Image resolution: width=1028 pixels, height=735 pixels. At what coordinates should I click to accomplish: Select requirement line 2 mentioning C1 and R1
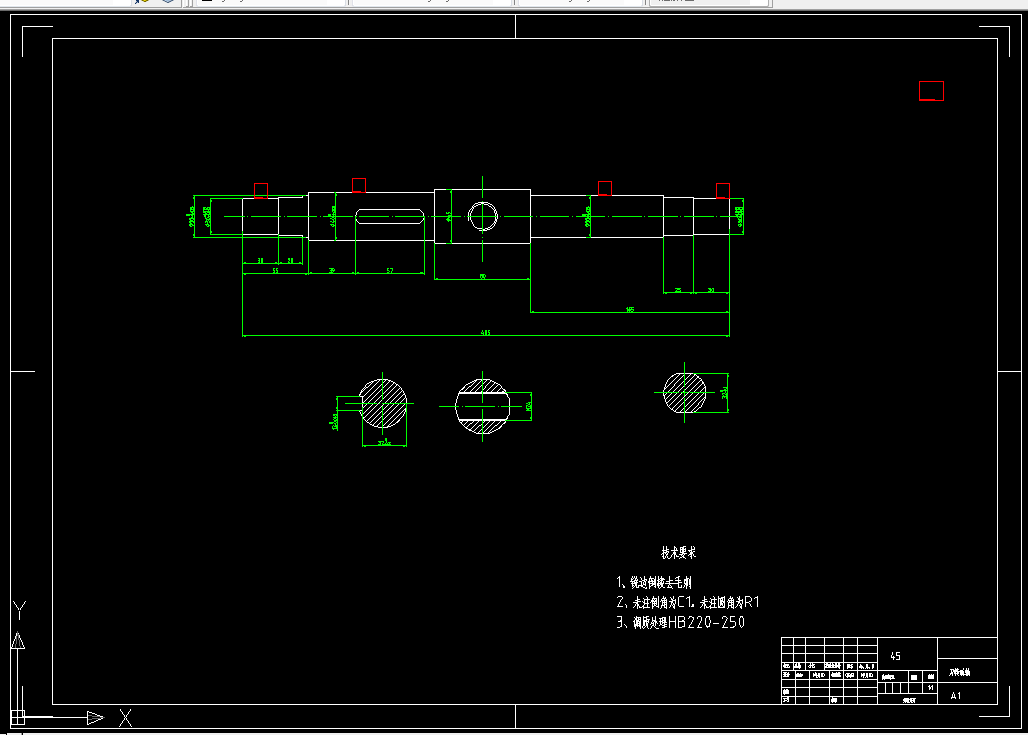tap(688, 602)
